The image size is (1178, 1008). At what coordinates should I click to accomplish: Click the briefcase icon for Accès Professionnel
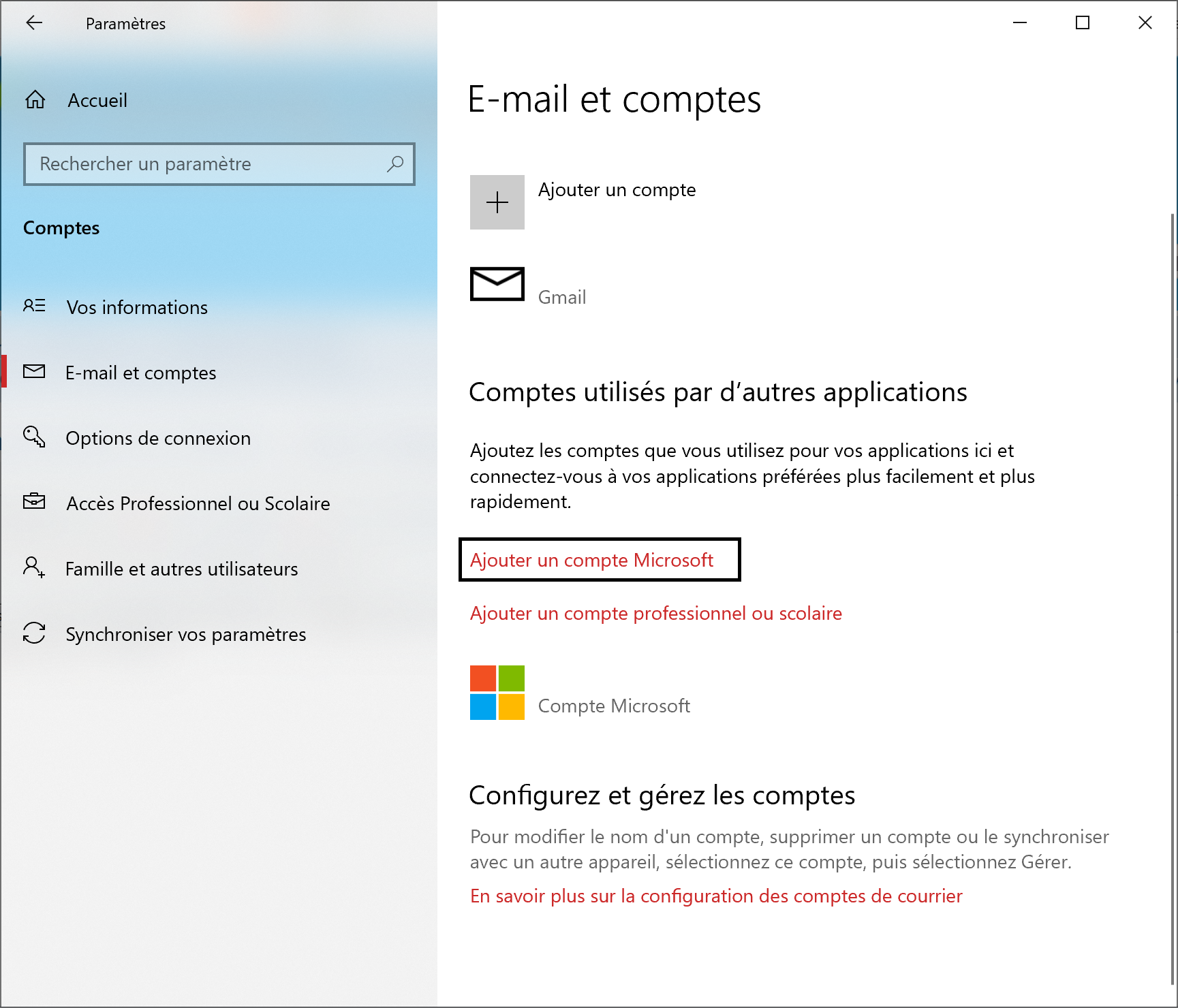[x=34, y=502]
